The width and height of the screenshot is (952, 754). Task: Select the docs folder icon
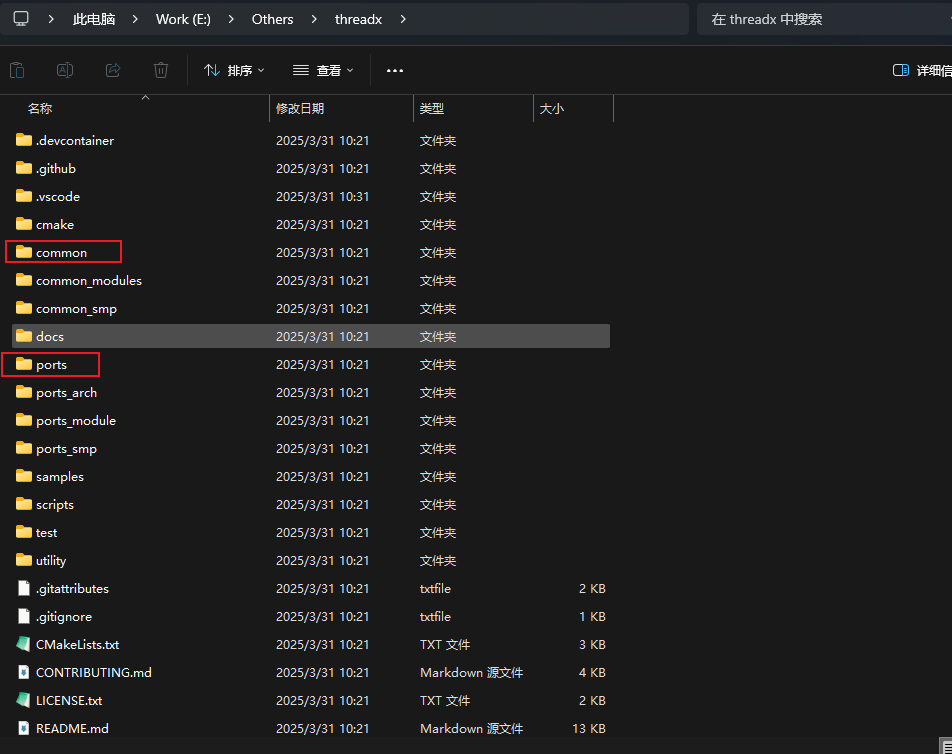(x=24, y=336)
